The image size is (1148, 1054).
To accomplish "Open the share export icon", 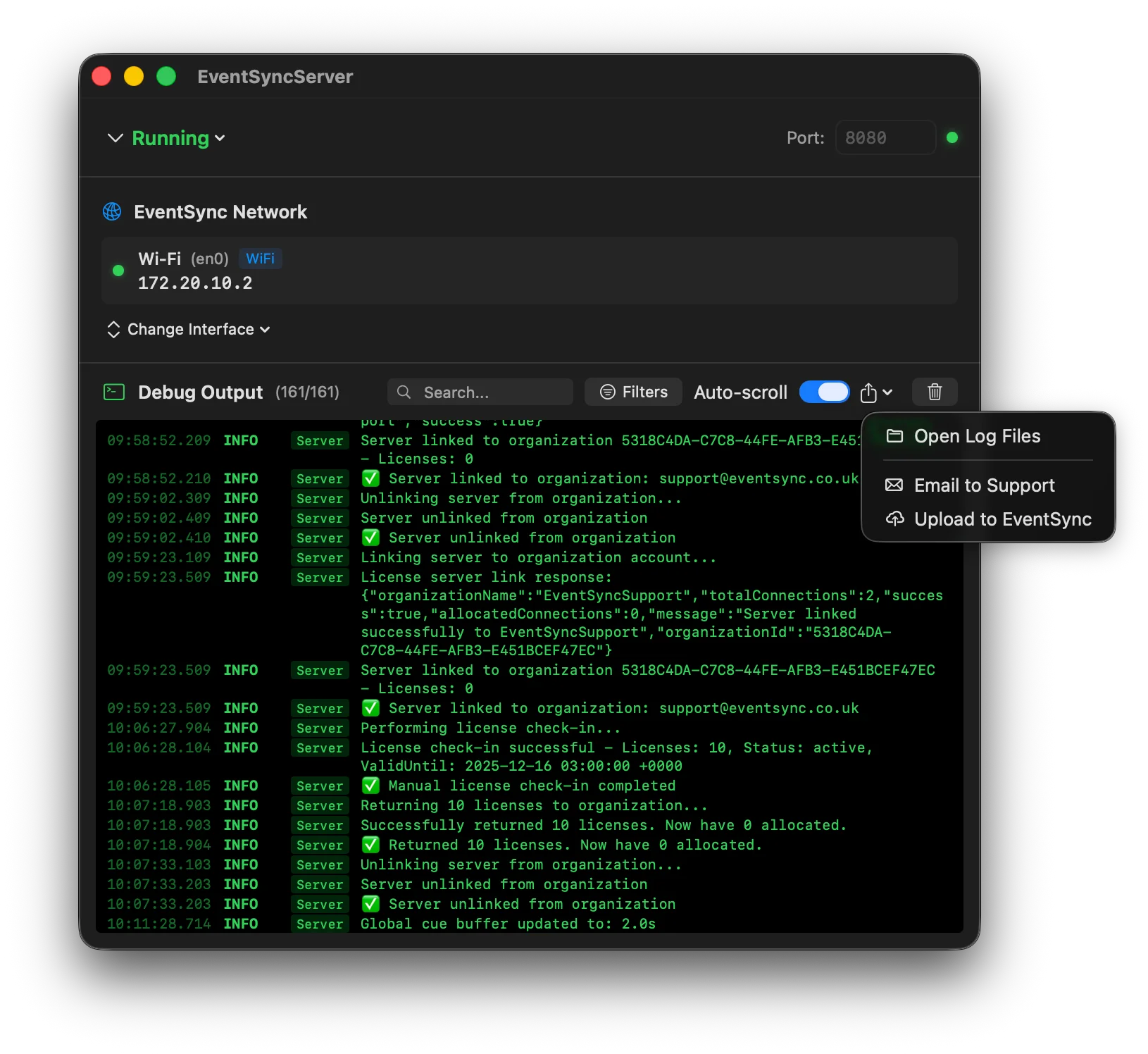I will click(x=870, y=392).
